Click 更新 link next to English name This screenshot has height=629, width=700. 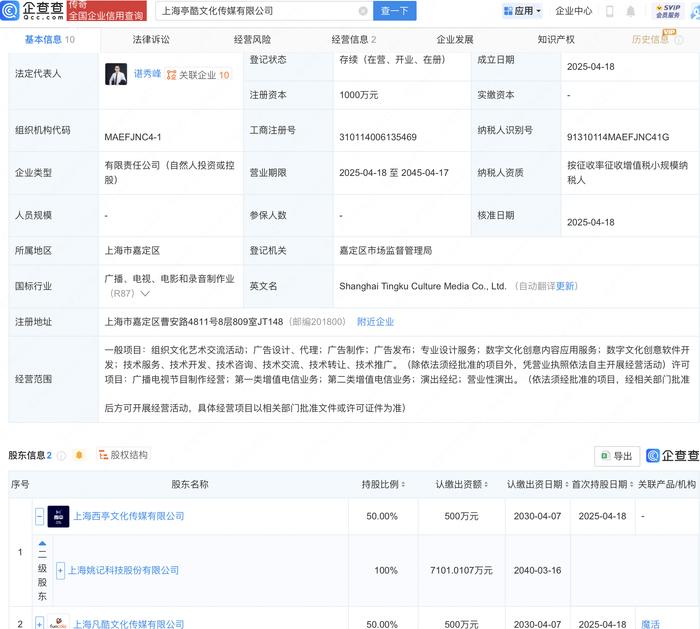click(x=565, y=286)
